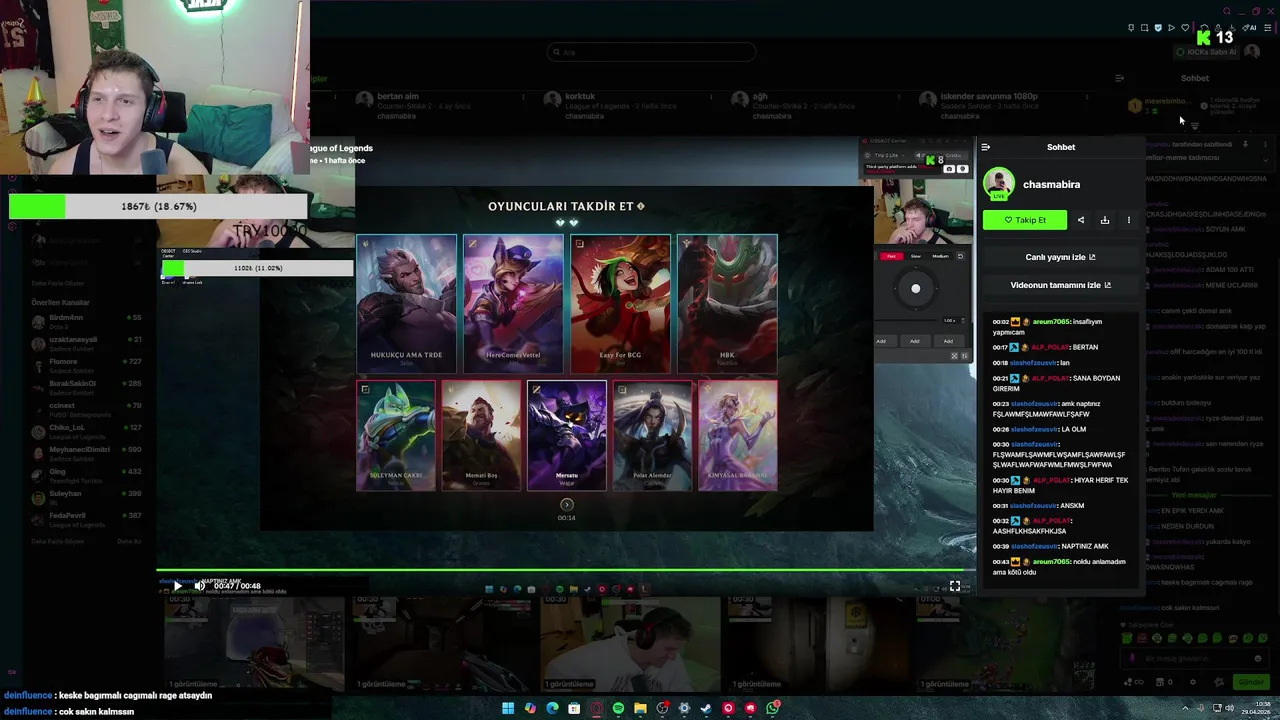Expand Daha Fazla Göster in sidebar
The height and width of the screenshot is (720, 1280).
(x=56, y=541)
